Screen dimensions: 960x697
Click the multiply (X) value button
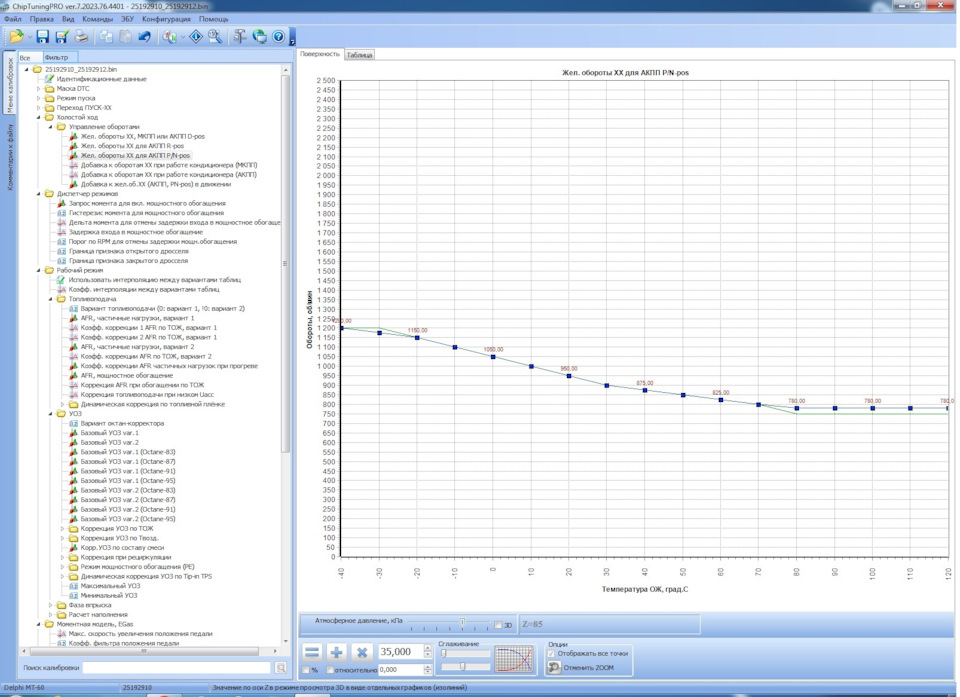coord(362,652)
